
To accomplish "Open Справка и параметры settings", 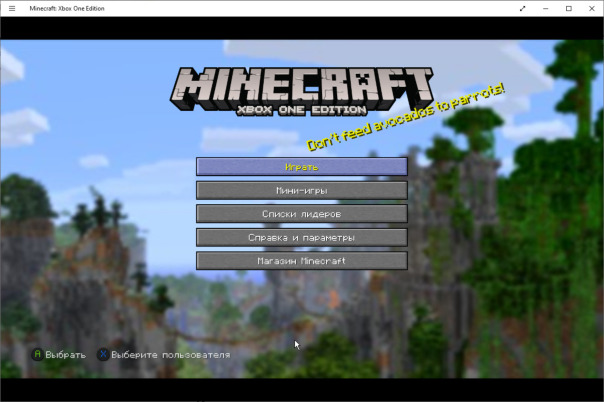I will (x=302, y=237).
